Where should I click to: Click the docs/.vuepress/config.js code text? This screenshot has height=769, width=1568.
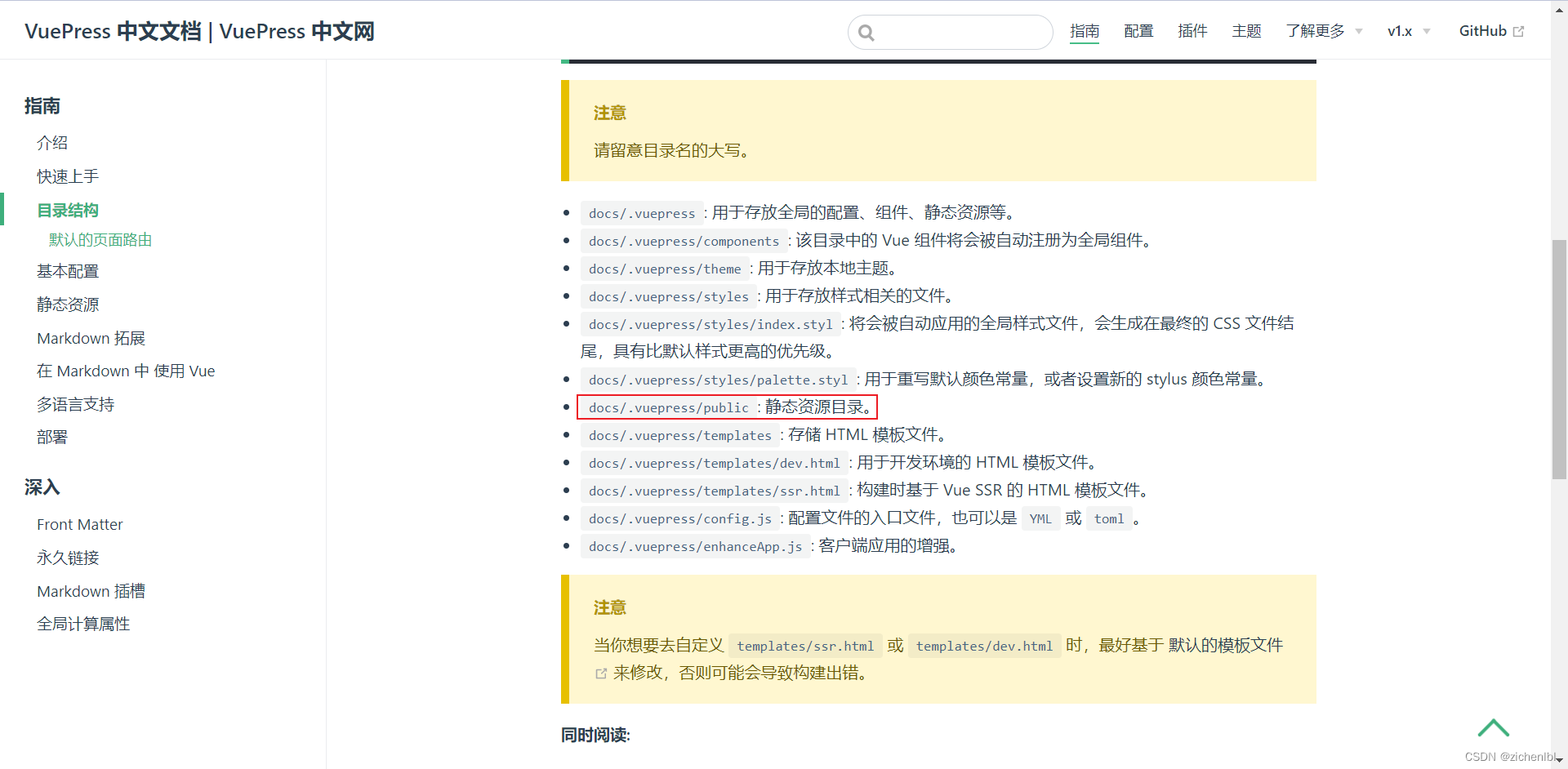(679, 518)
